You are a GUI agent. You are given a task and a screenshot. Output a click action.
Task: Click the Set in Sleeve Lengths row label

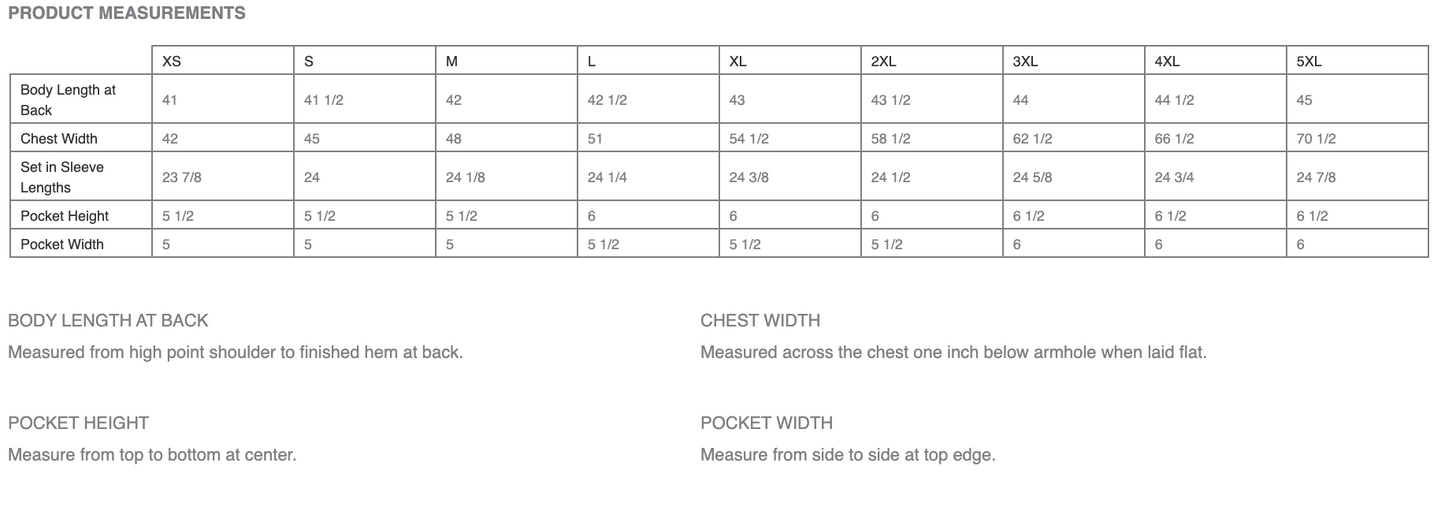(62, 177)
